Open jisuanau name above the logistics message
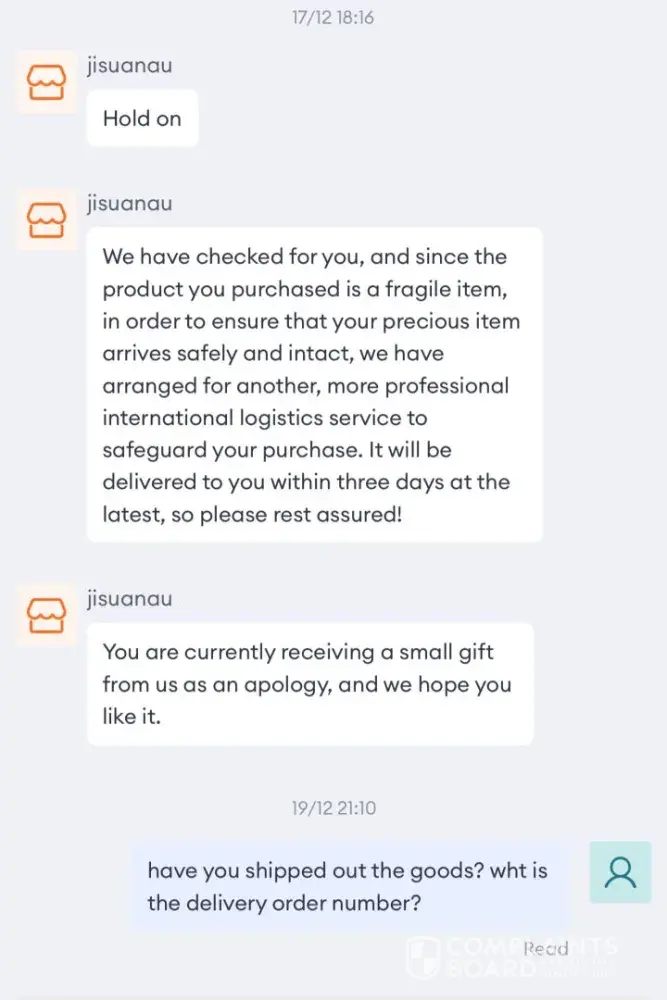This screenshot has height=1000, width=667. click(x=129, y=203)
